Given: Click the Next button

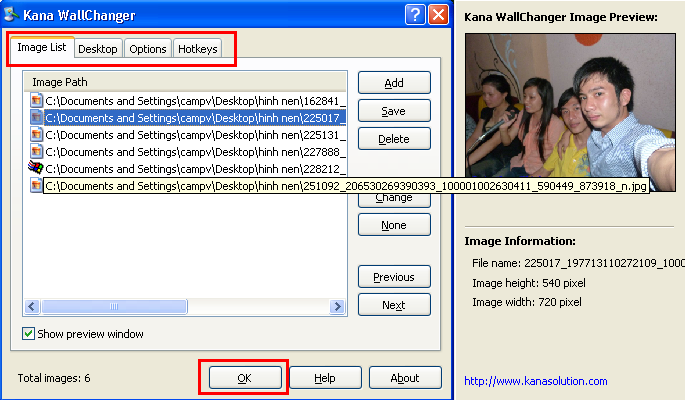Looking at the screenshot, I should [394, 305].
